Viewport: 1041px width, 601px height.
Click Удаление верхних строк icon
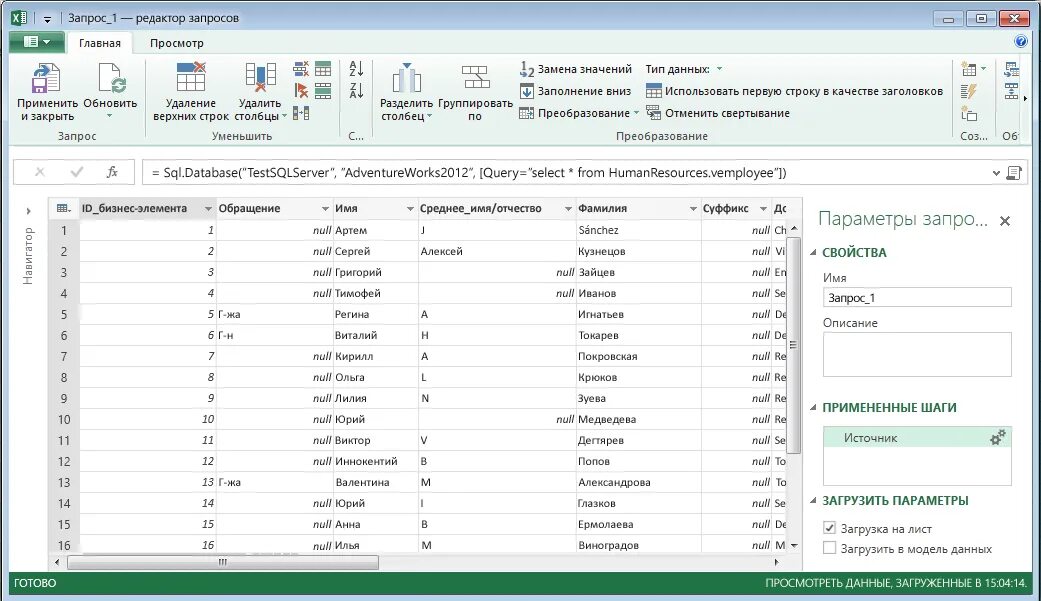pos(191,76)
